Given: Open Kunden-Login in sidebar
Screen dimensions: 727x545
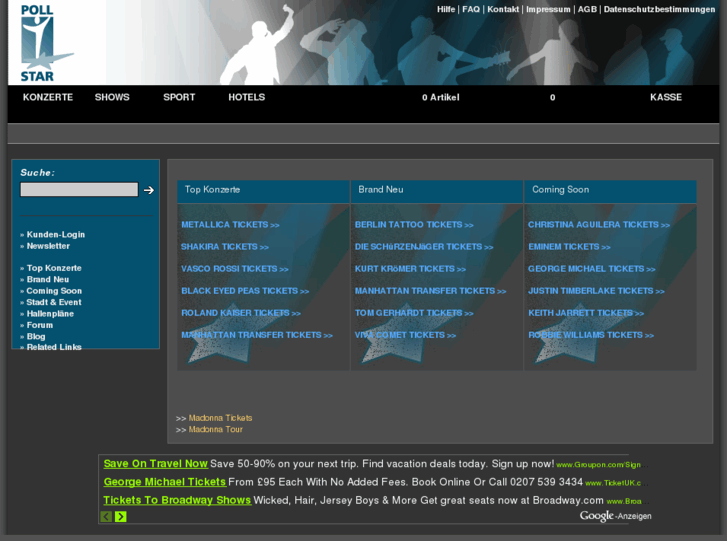Looking at the screenshot, I should point(56,235).
